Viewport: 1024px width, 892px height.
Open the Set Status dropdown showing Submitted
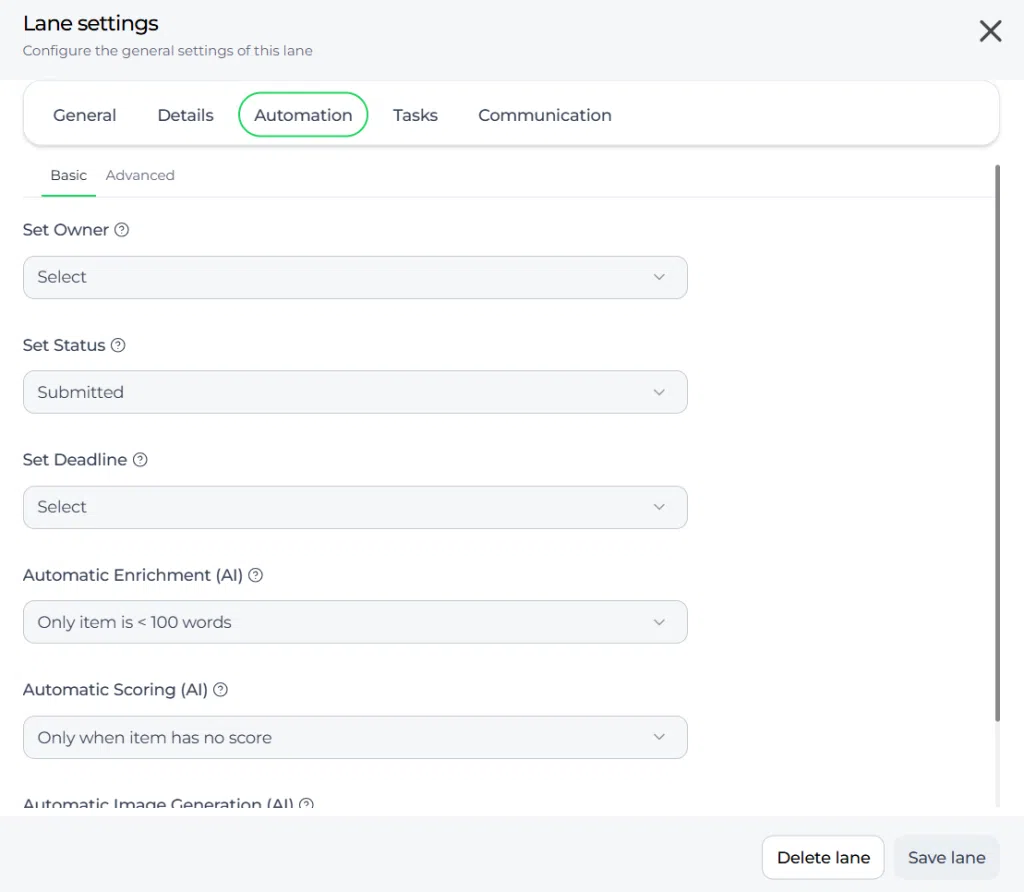coord(355,392)
